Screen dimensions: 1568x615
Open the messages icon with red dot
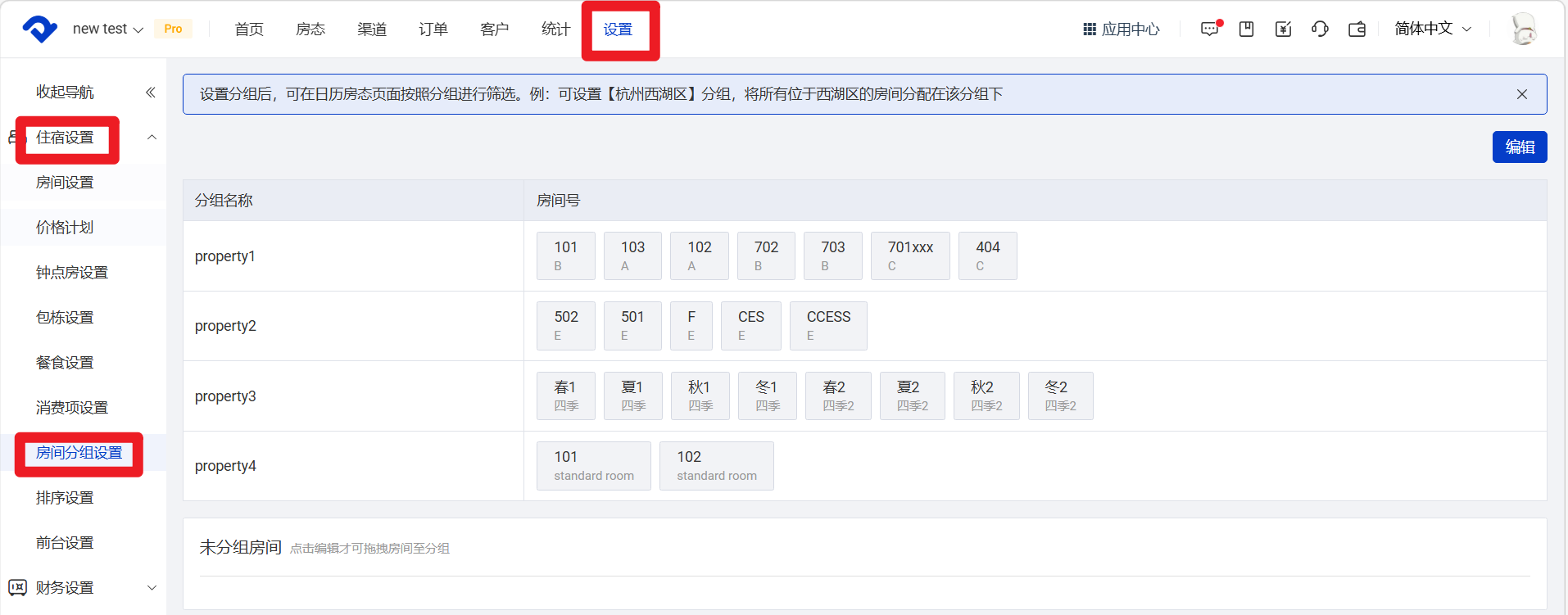1209,29
